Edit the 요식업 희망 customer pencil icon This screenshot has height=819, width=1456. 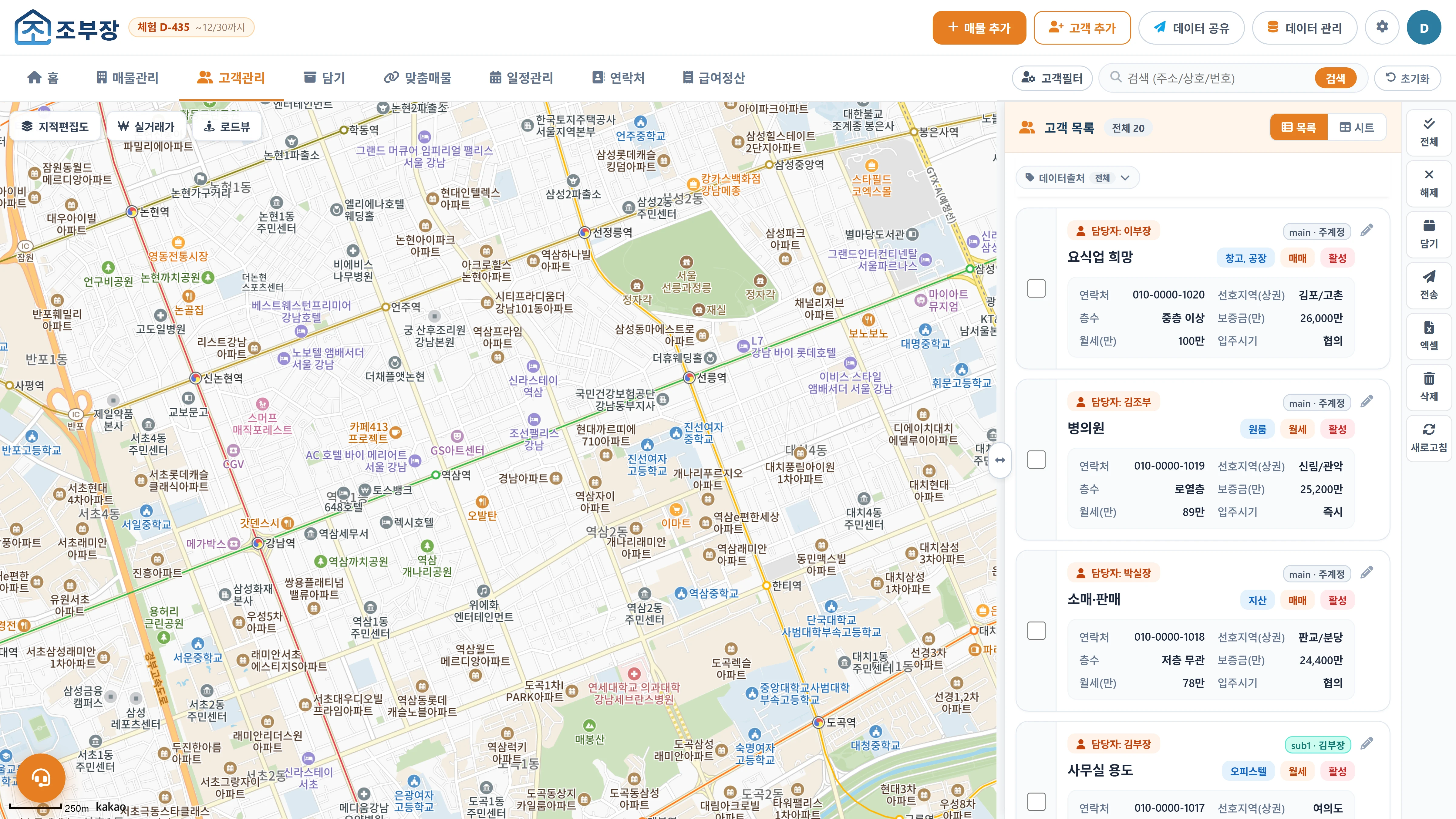pos(1367,231)
